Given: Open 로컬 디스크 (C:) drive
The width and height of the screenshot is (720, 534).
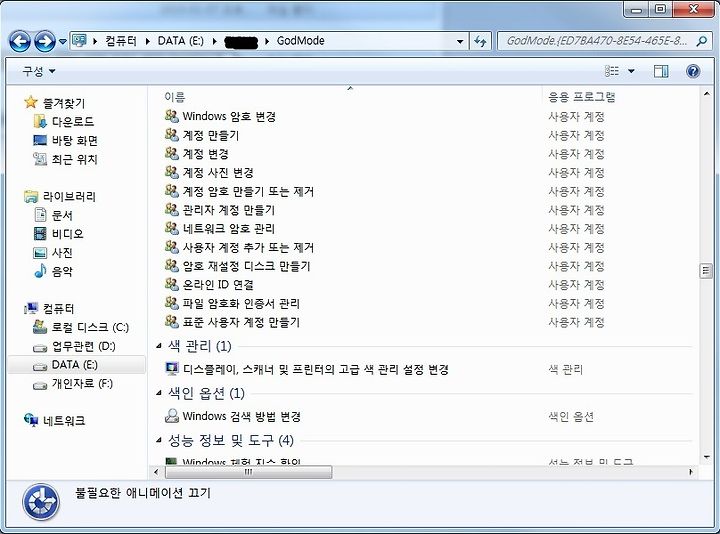Looking at the screenshot, I should pos(90,327).
